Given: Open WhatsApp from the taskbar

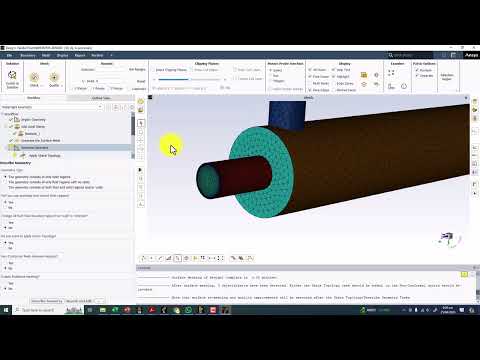Looking at the screenshot, I should pos(188,310).
